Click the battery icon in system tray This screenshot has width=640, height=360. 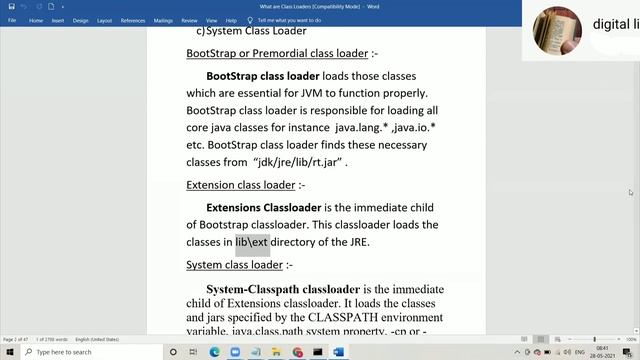(548, 352)
